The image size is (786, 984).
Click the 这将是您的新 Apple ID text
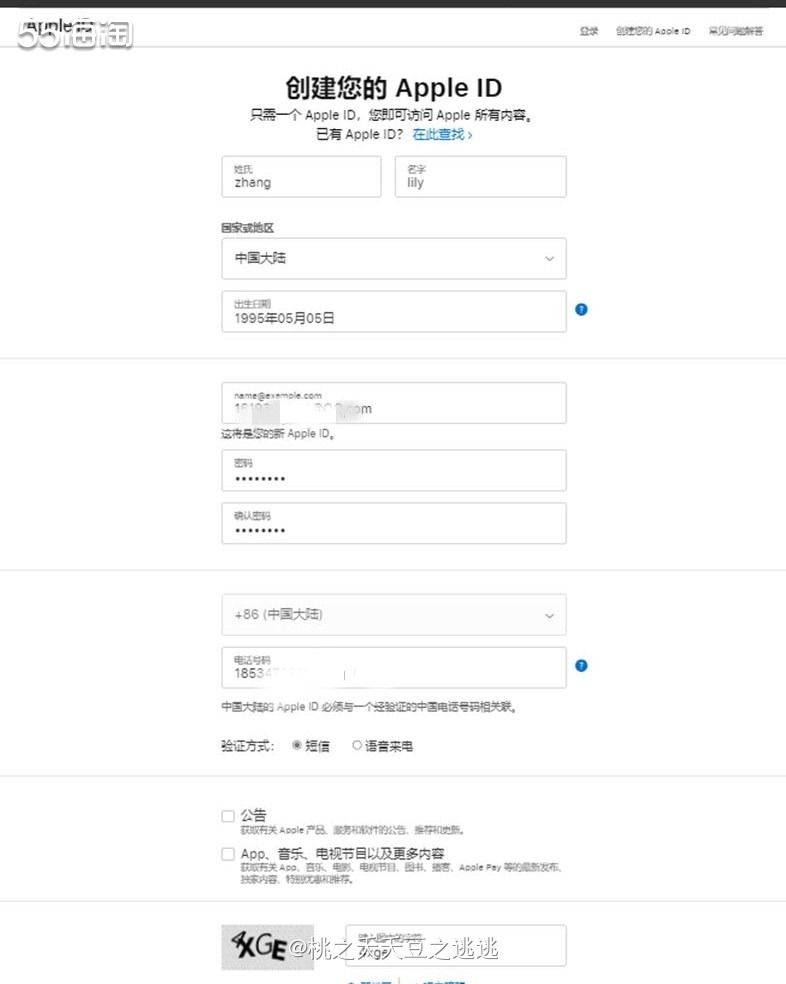coord(277,434)
